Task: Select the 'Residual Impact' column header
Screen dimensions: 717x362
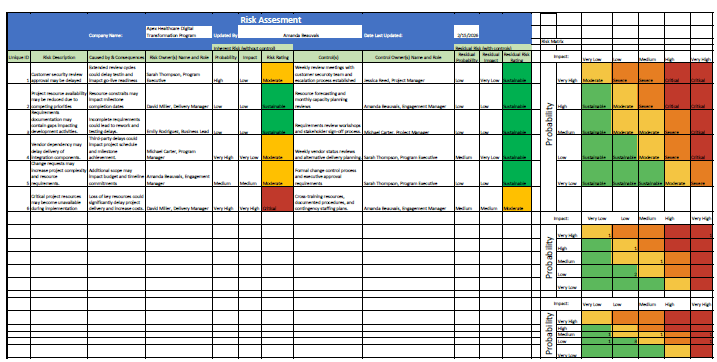Action: [491, 57]
